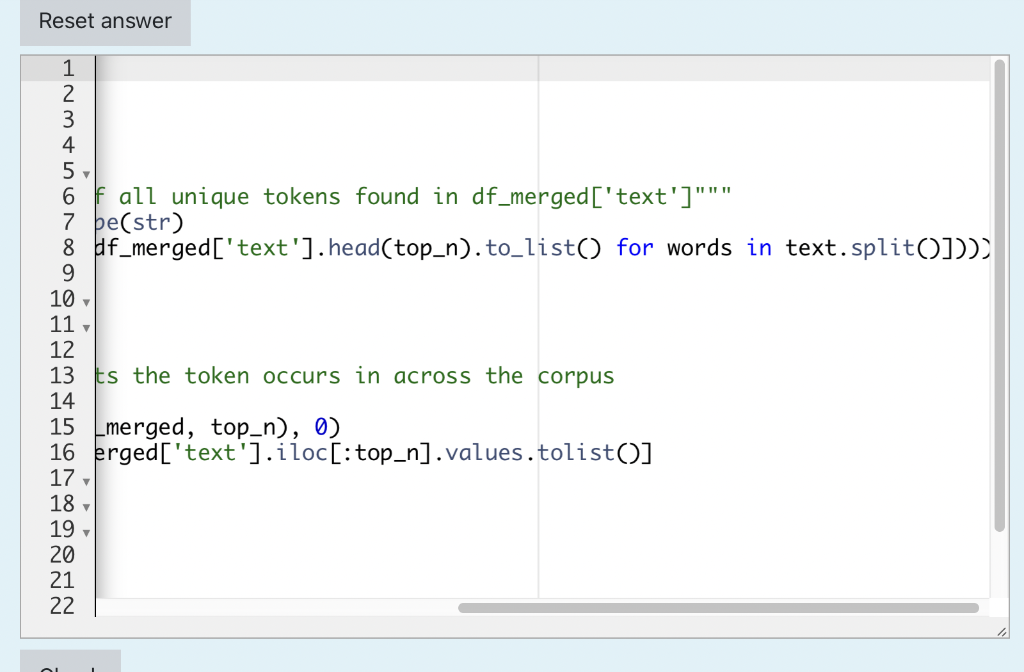Collapse the code fold at line 10
1024x672 pixels.
coord(86,302)
